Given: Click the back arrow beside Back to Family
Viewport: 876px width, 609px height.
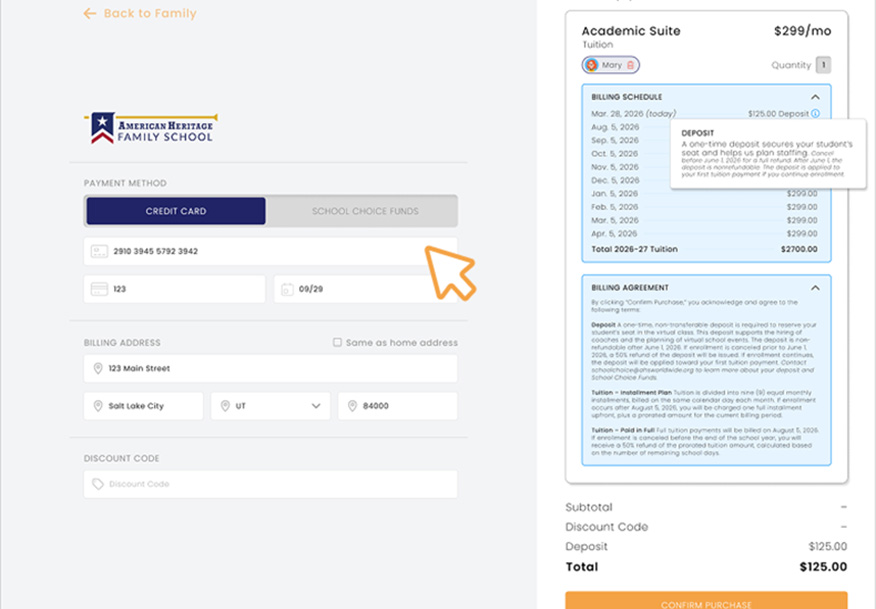Looking at the screenshot, I should click(90, 14).
